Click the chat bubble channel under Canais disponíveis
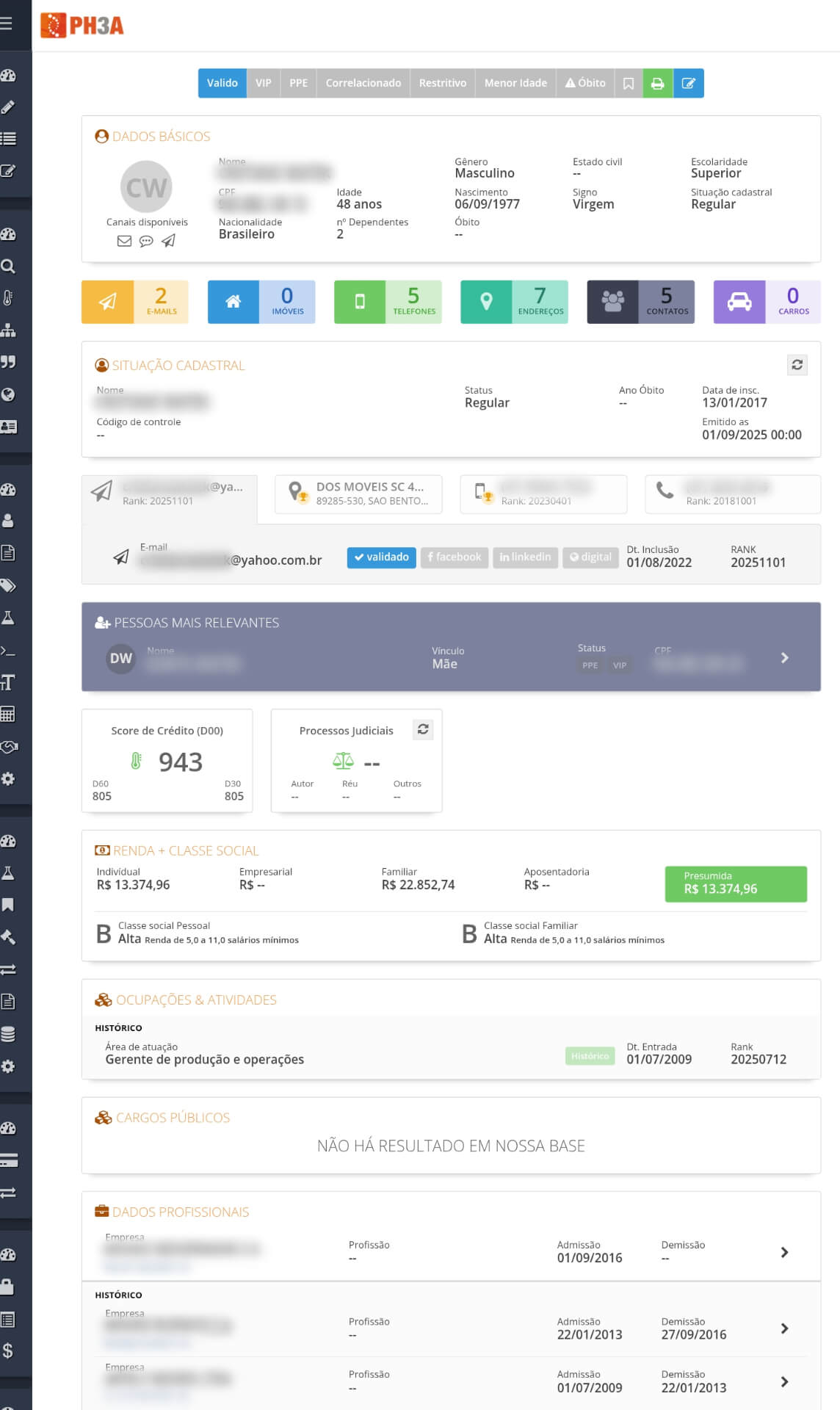The image size is (840, 1410). point(146,241)
